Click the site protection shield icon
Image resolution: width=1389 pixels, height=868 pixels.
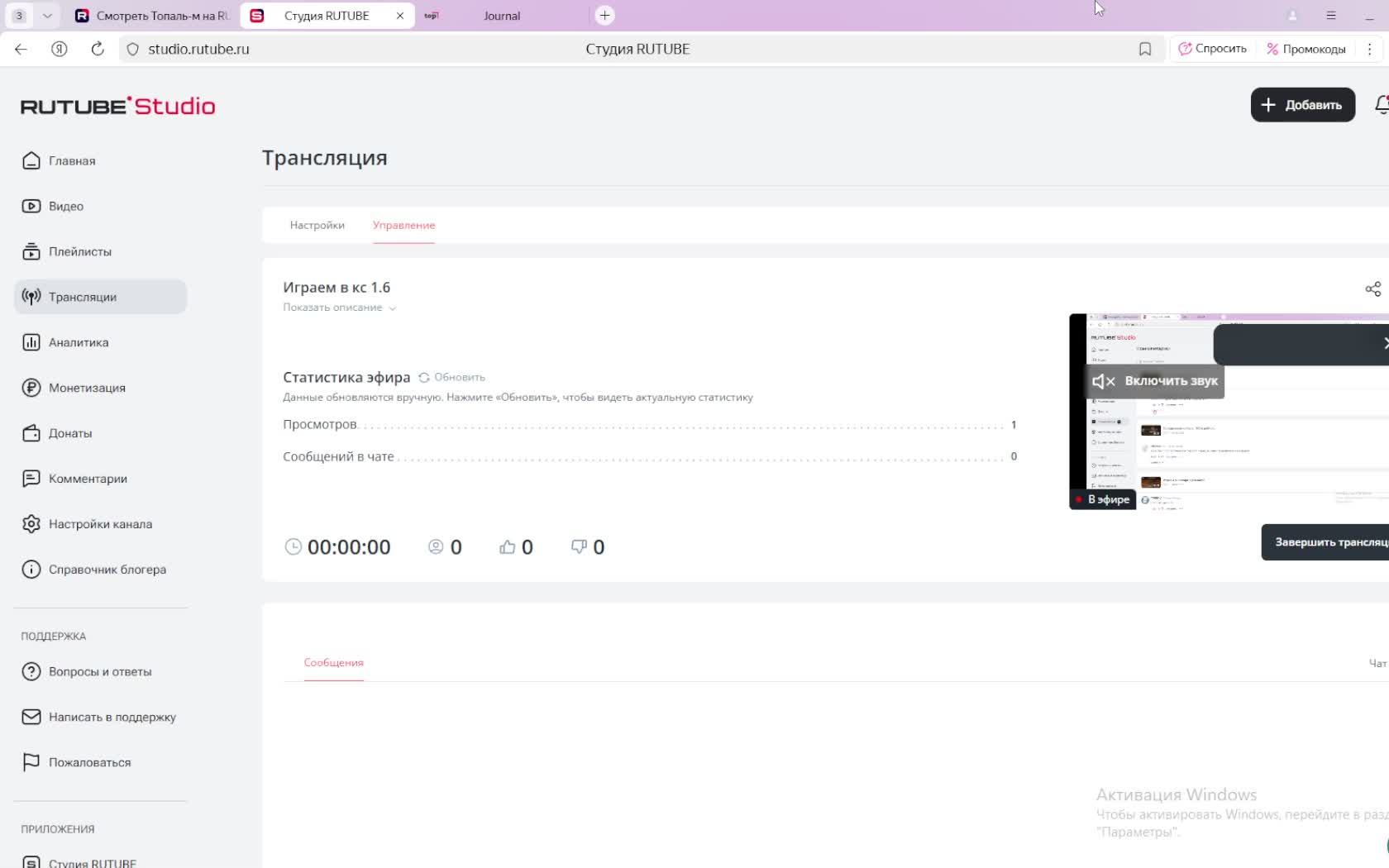coord(132,49)
